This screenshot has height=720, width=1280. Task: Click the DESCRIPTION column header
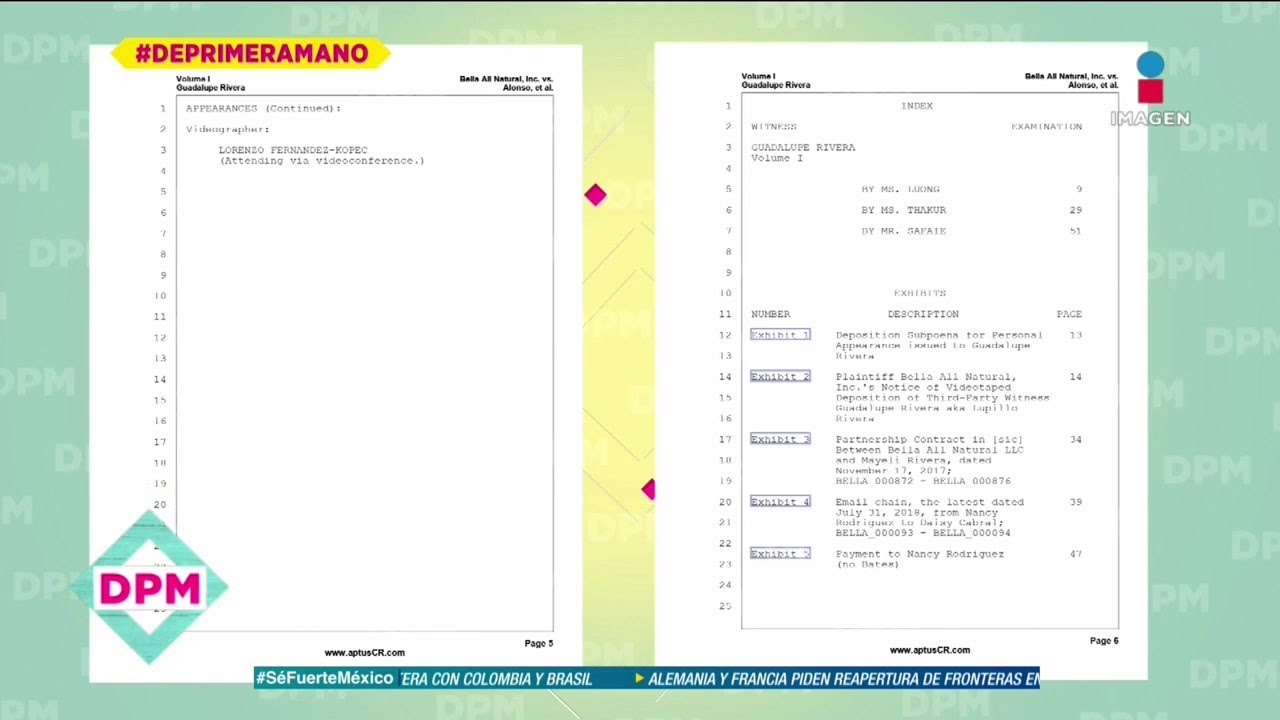coord(923,314)
